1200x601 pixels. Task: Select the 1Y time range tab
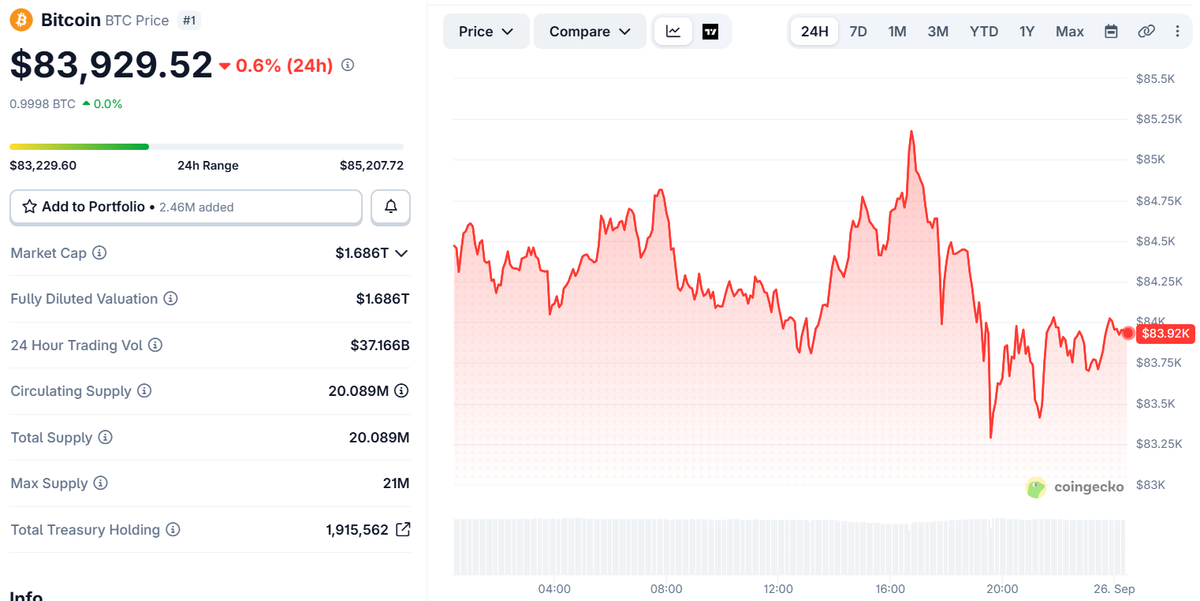coord(1027,31)
